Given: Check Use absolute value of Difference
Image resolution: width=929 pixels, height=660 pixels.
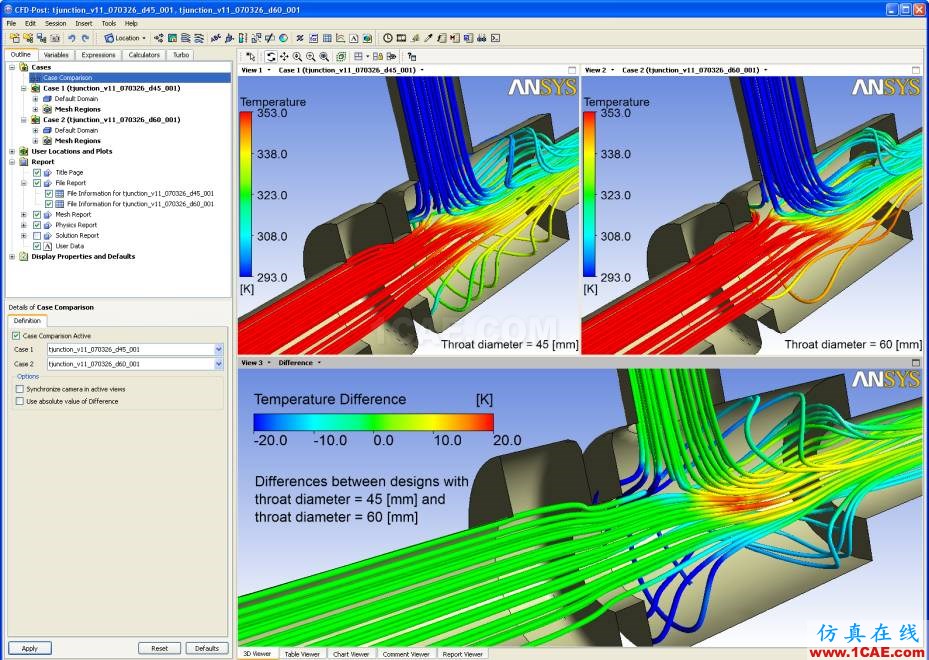Looking at the screenshot, I should pos(20,401).
